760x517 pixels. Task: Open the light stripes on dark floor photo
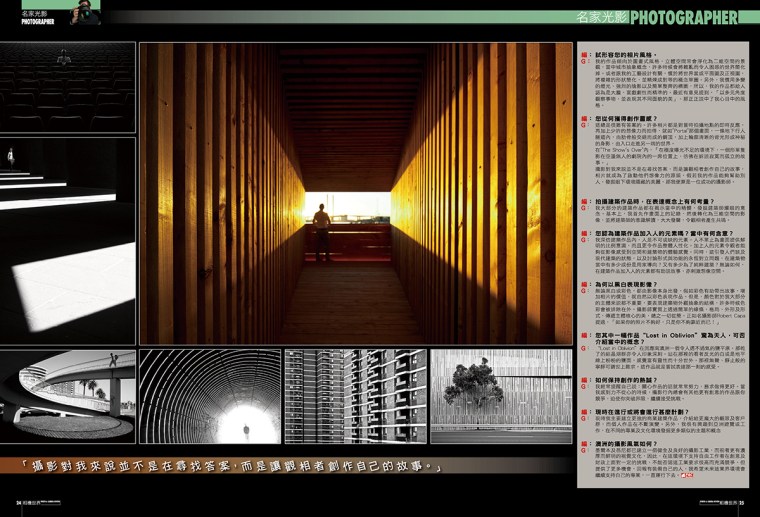point(67,240)
